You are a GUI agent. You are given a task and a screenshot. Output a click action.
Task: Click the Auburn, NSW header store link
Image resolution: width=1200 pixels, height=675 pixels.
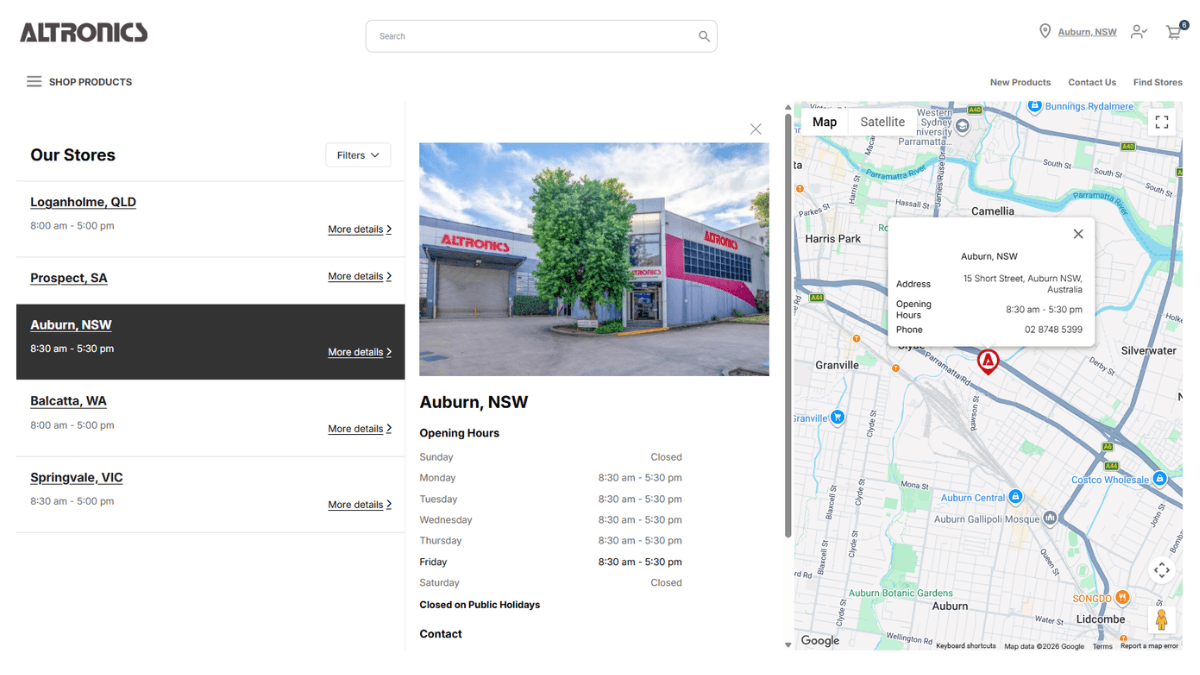click(x=1087, y=32)
